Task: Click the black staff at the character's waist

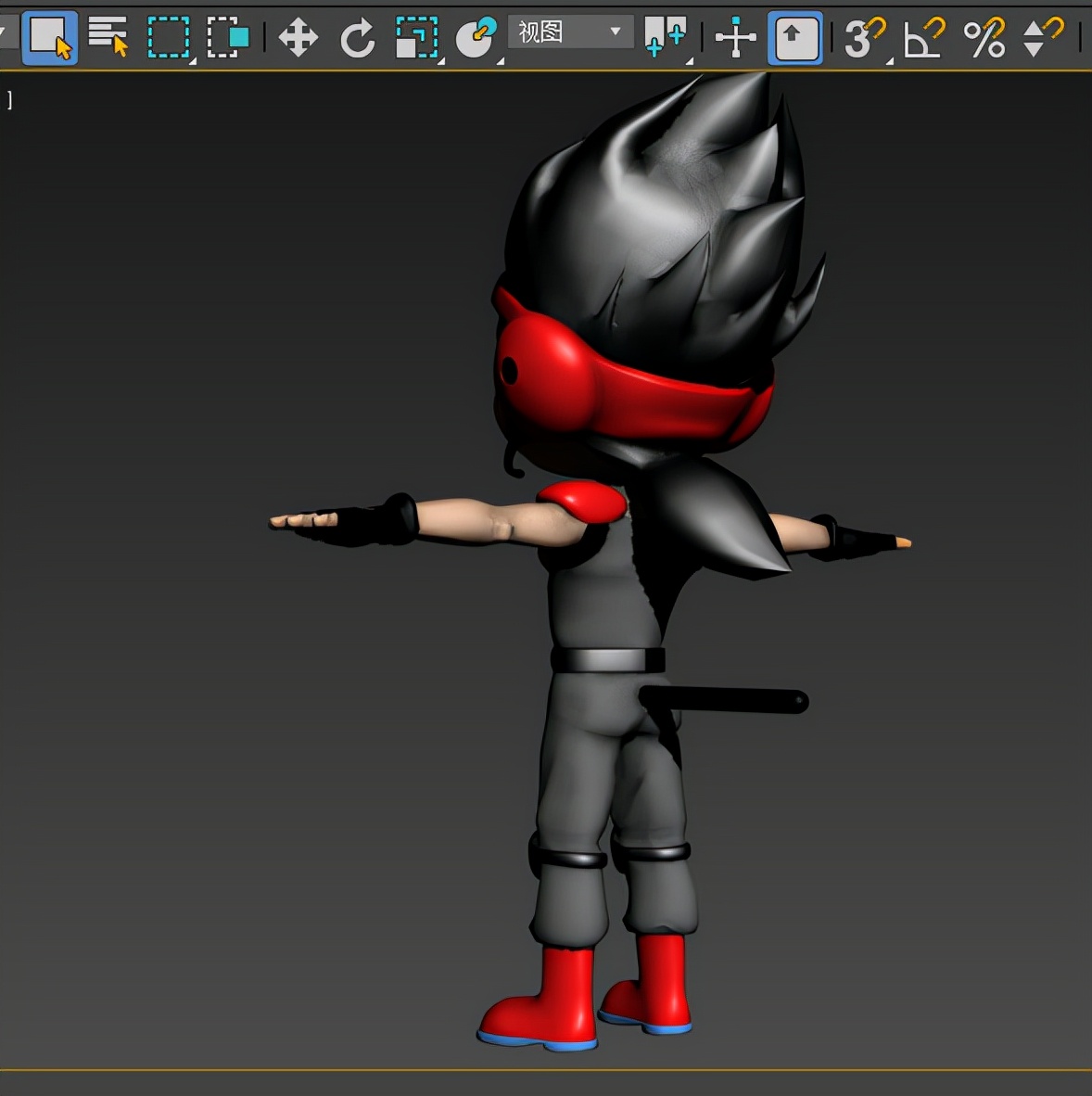Action: coord(732,700)
